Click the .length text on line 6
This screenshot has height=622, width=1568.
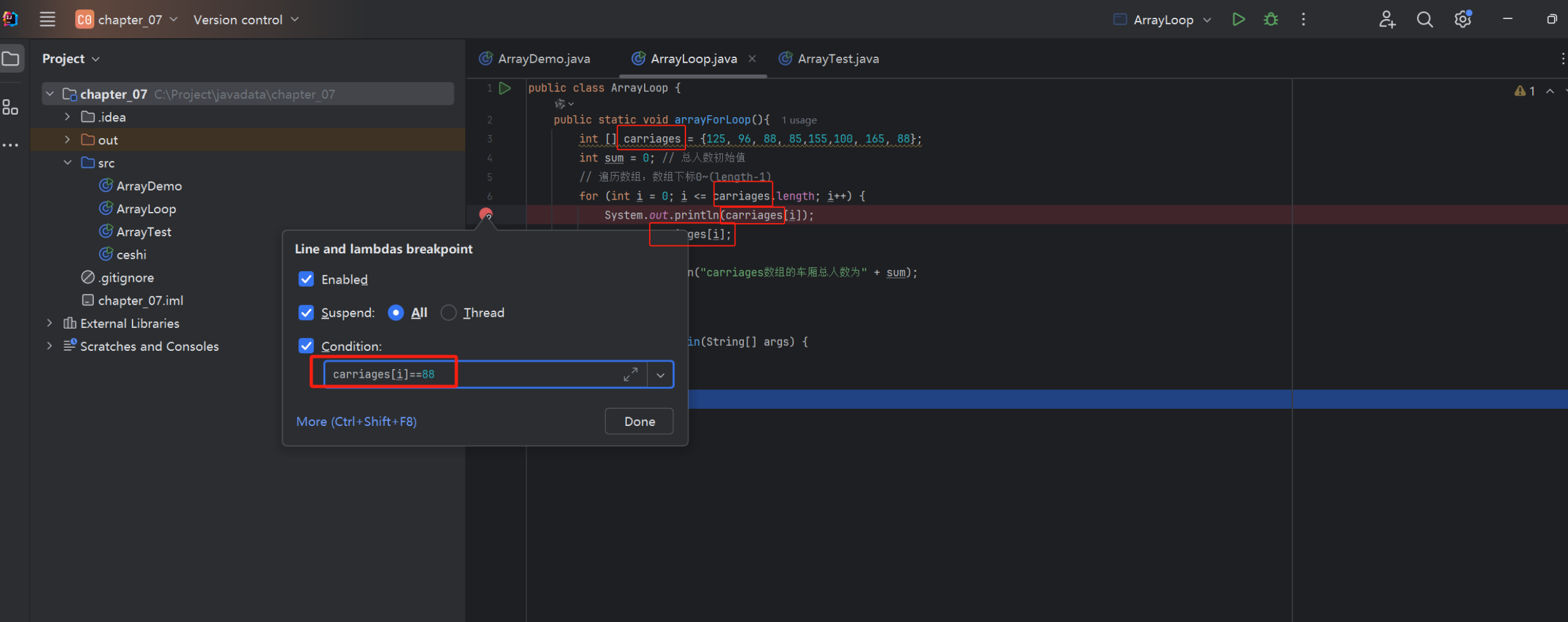(x=793, y=196)
